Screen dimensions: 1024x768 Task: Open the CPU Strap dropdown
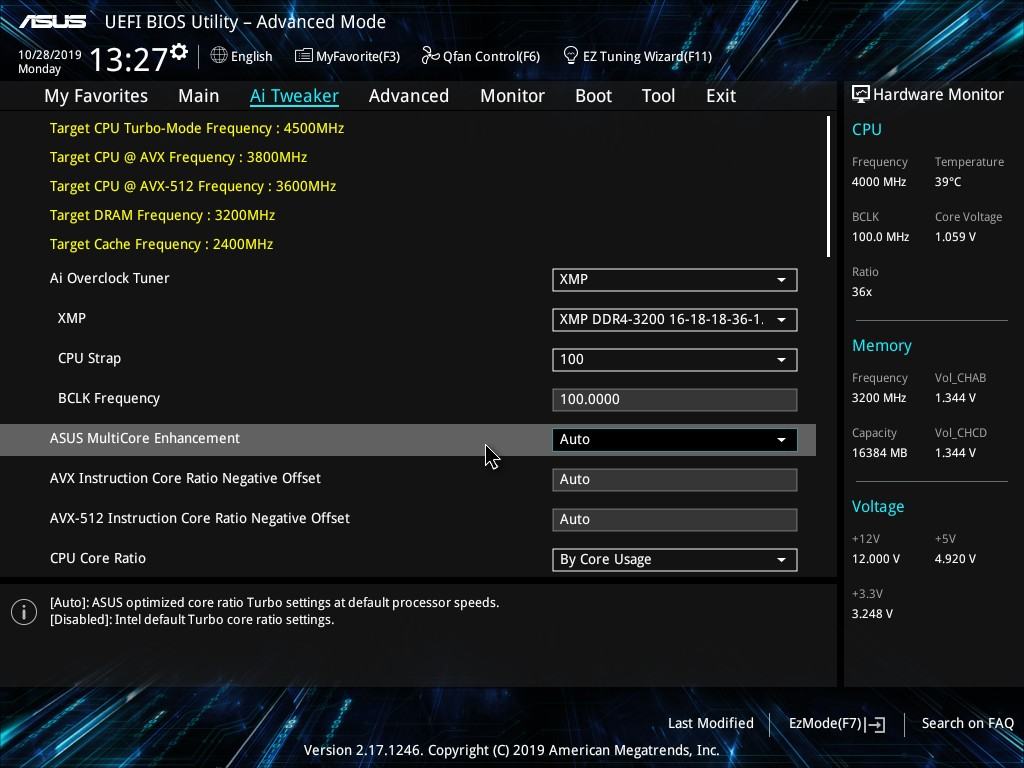click(x=675, y=359)
